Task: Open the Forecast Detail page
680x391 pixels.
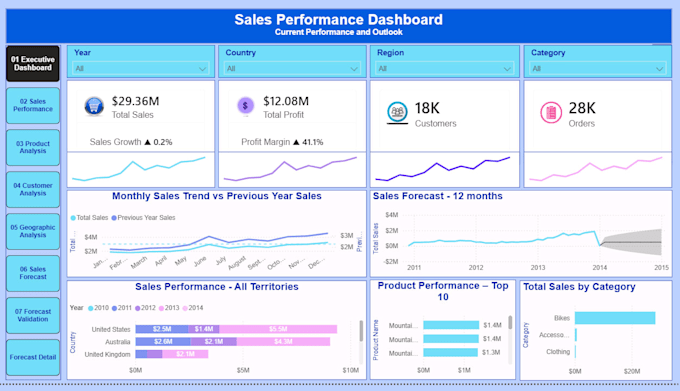Action: click(33, 357)
